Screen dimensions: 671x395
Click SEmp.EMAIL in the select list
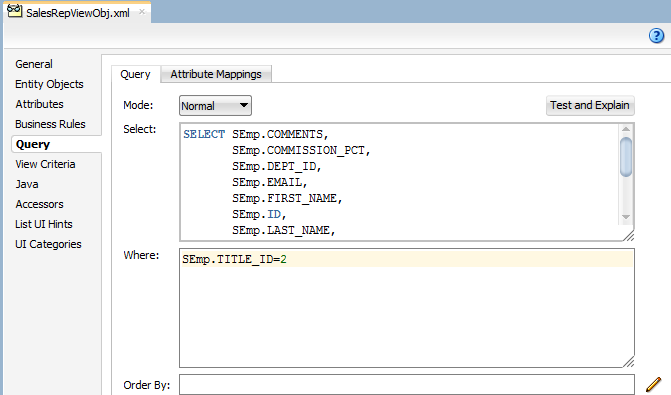[x=270, y=182]
